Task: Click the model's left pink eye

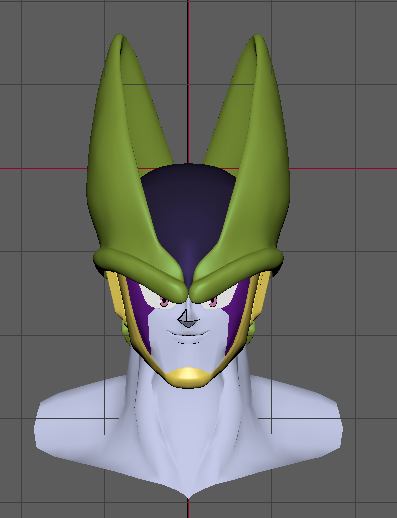Action: tap(164, 302)
